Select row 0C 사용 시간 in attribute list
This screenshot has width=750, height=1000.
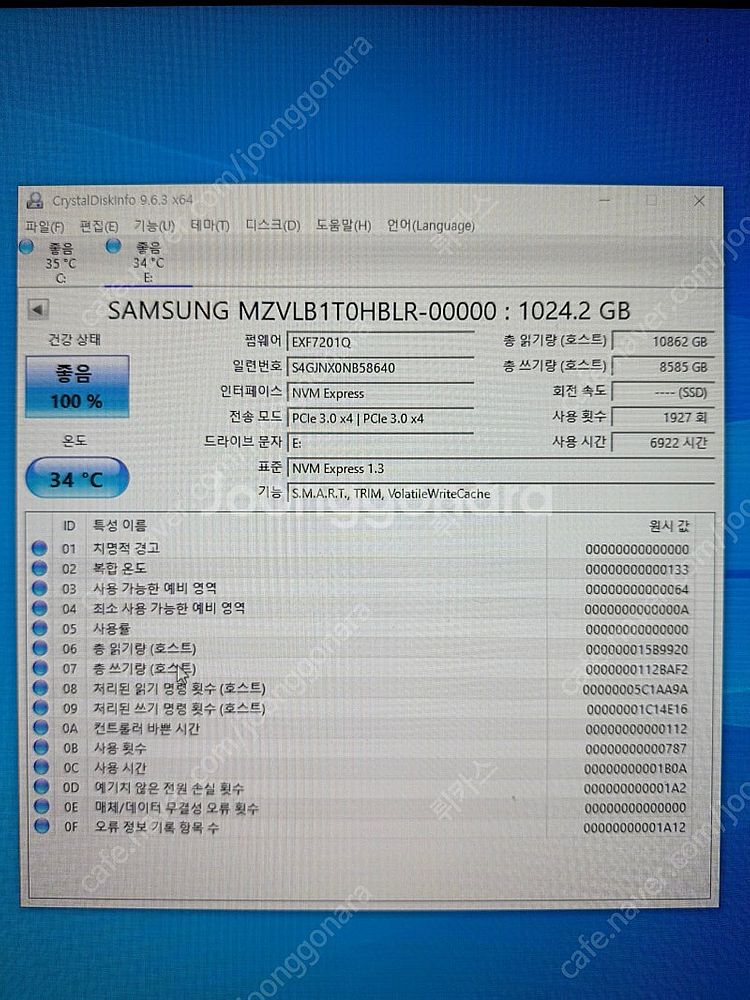click(361, 768)
